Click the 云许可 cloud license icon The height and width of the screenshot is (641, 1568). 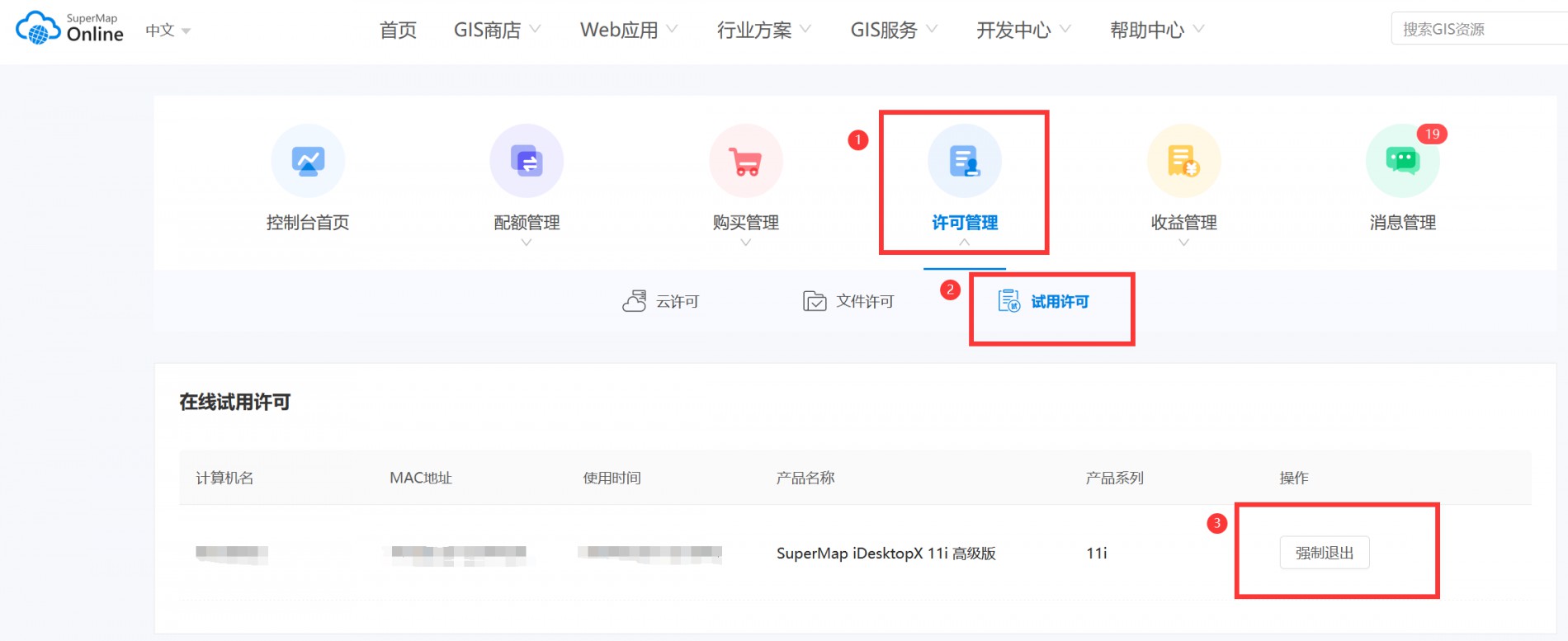[x=634, y=301]
